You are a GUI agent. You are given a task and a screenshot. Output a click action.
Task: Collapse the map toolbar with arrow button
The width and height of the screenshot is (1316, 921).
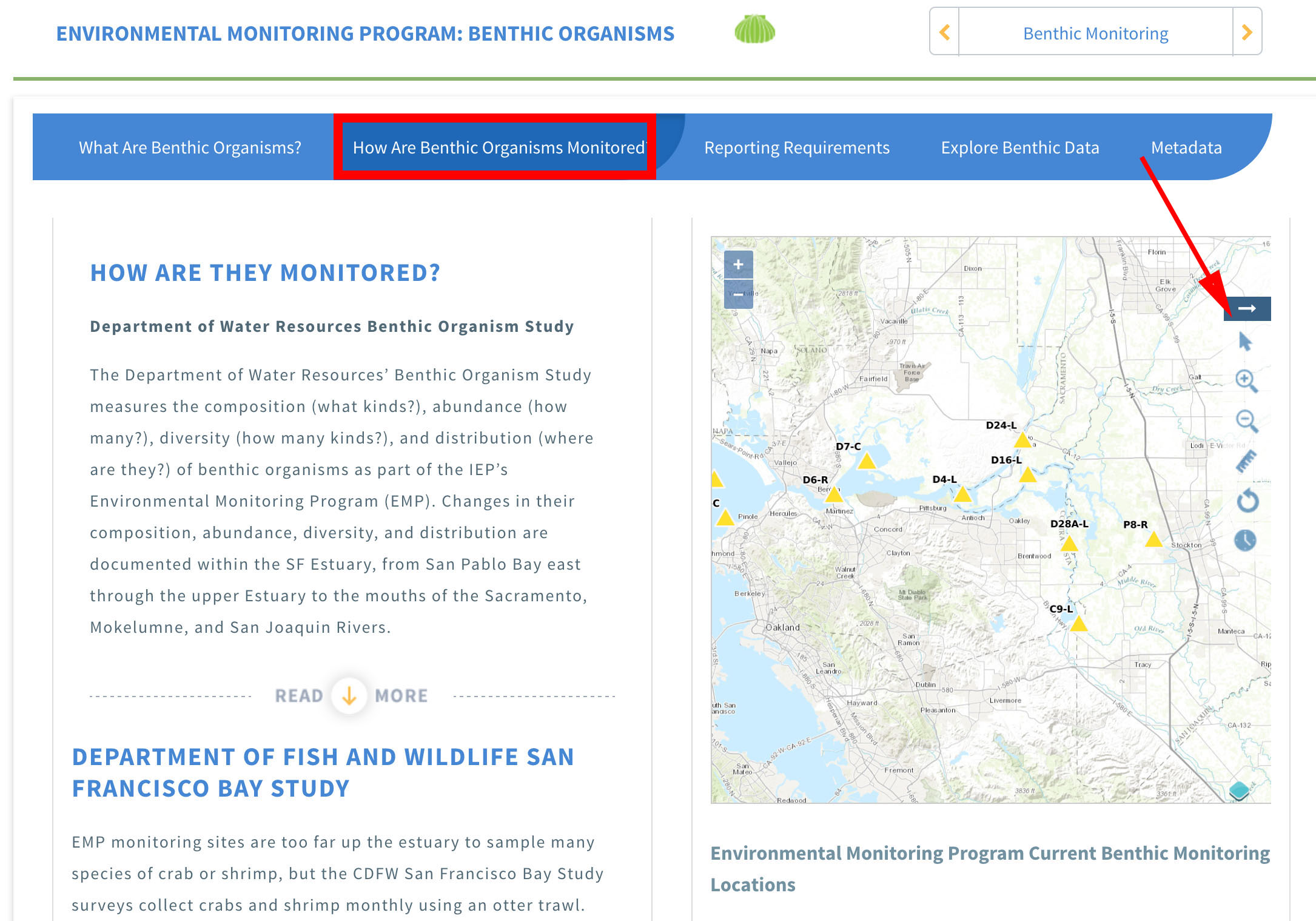pyautogui.click(x=1247, y=308)
